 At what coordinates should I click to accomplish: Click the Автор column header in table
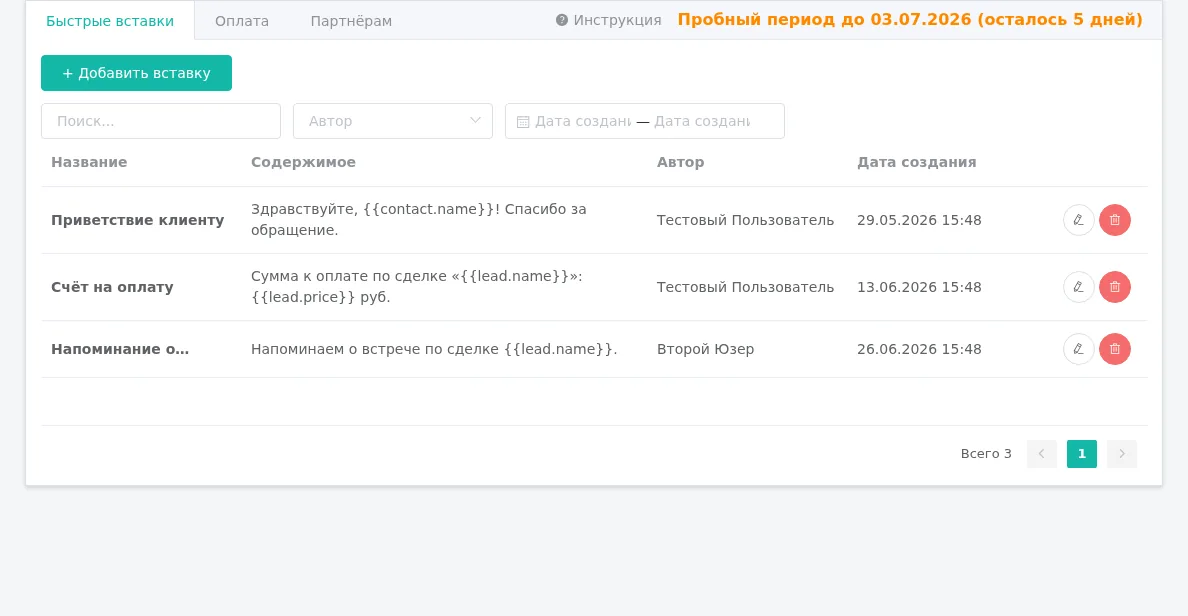tap(680, 162)
